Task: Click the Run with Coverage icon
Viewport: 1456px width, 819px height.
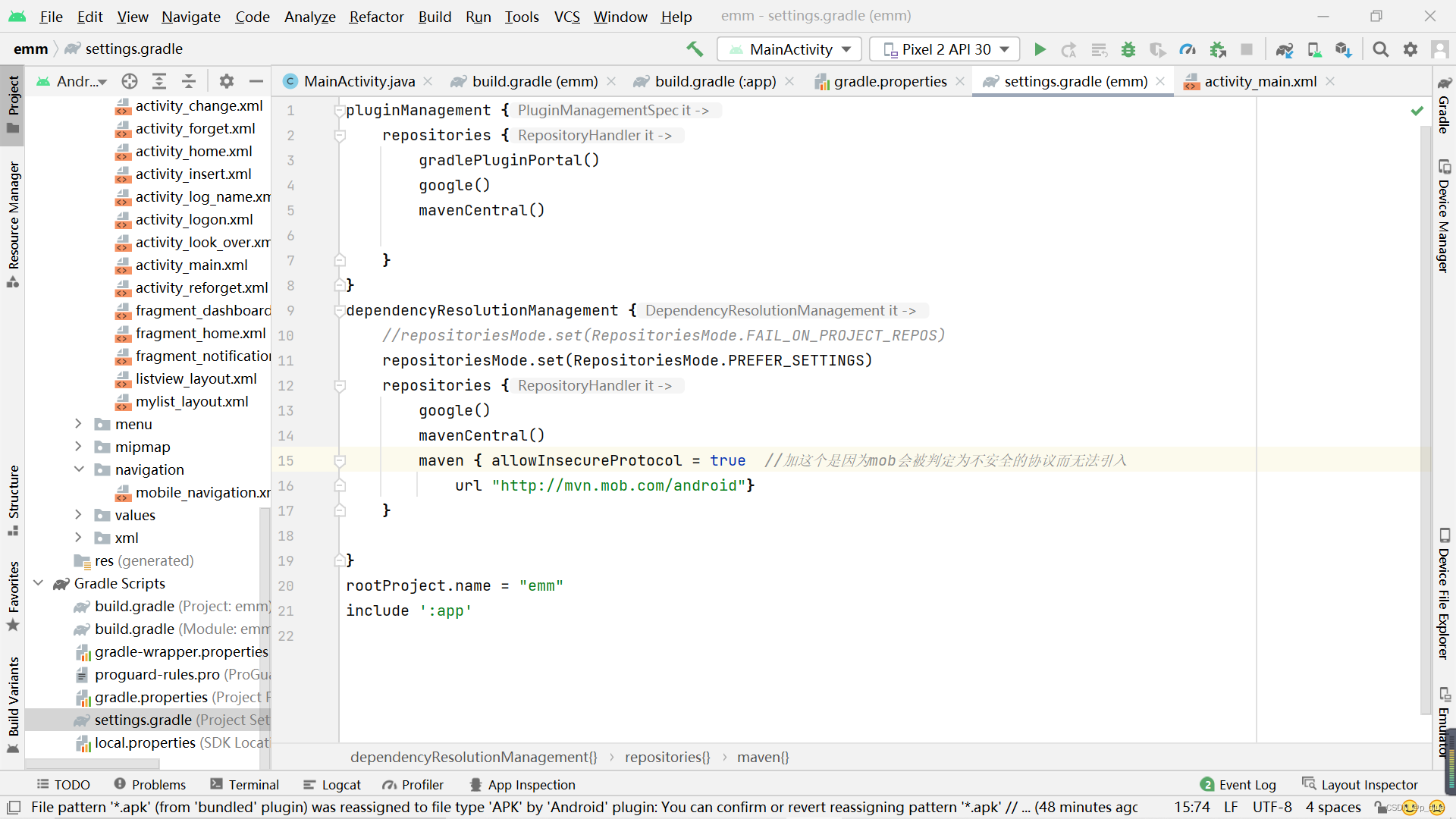Action: click(1158, 49)
